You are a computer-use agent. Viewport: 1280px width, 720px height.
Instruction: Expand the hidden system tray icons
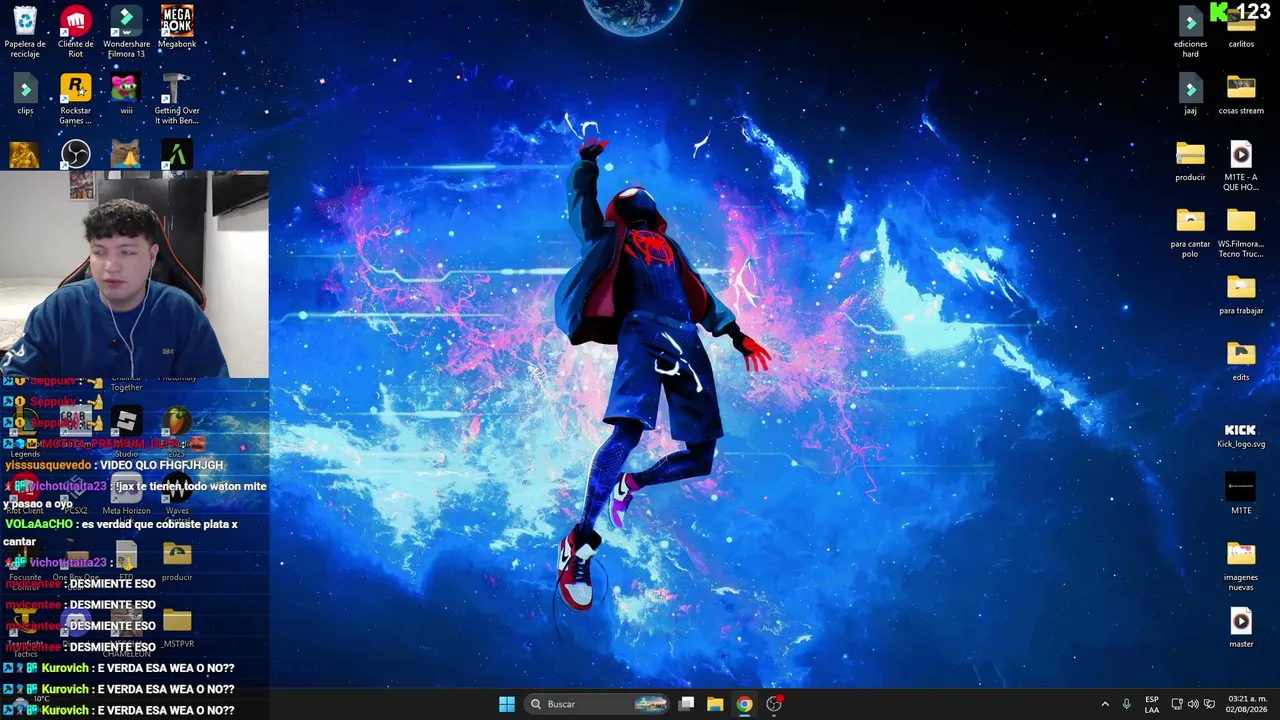point(1105,704)
